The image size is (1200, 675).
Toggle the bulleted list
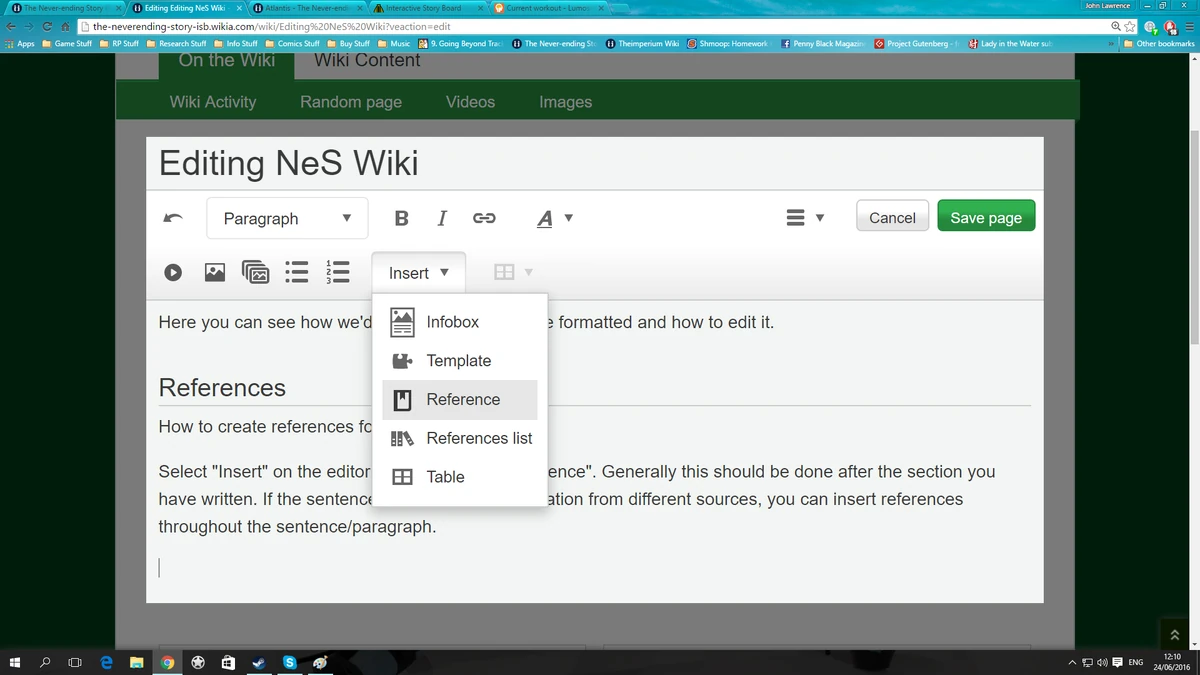(x=297, y=272)
